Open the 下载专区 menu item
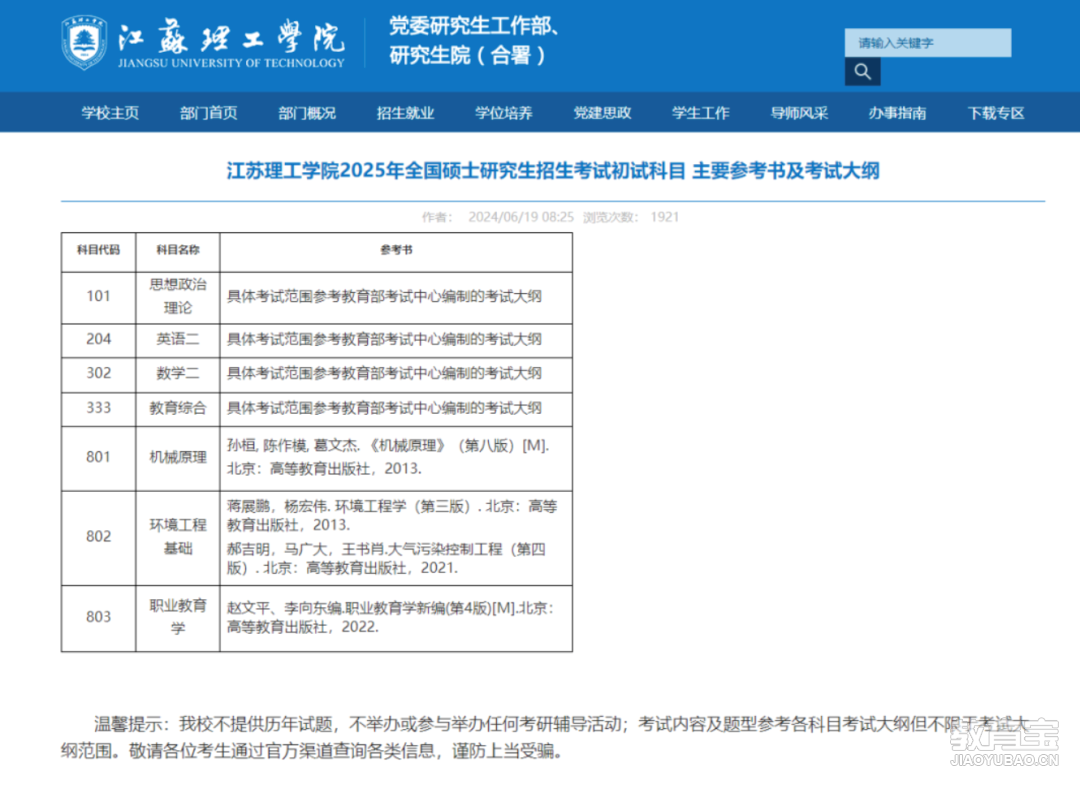This screenshot has height=789, width=1080. (996, 113)
